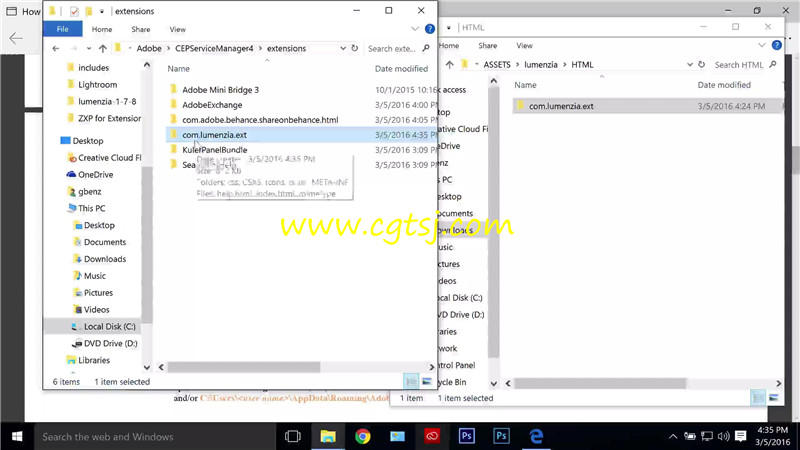The image size is (800, 450).
Task: Select This PC in extensions sidebar
Action: click(x=91, y=208)
